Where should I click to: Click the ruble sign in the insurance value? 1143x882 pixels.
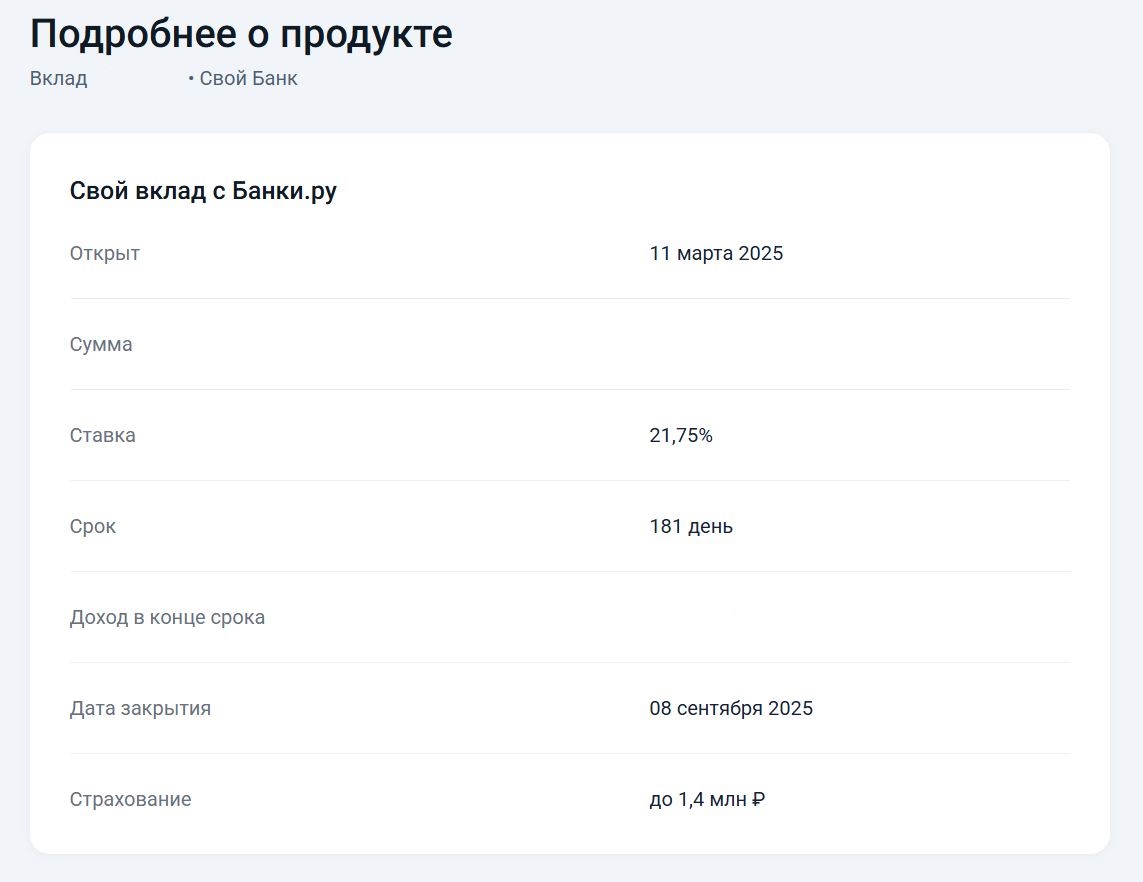[758, 800]
